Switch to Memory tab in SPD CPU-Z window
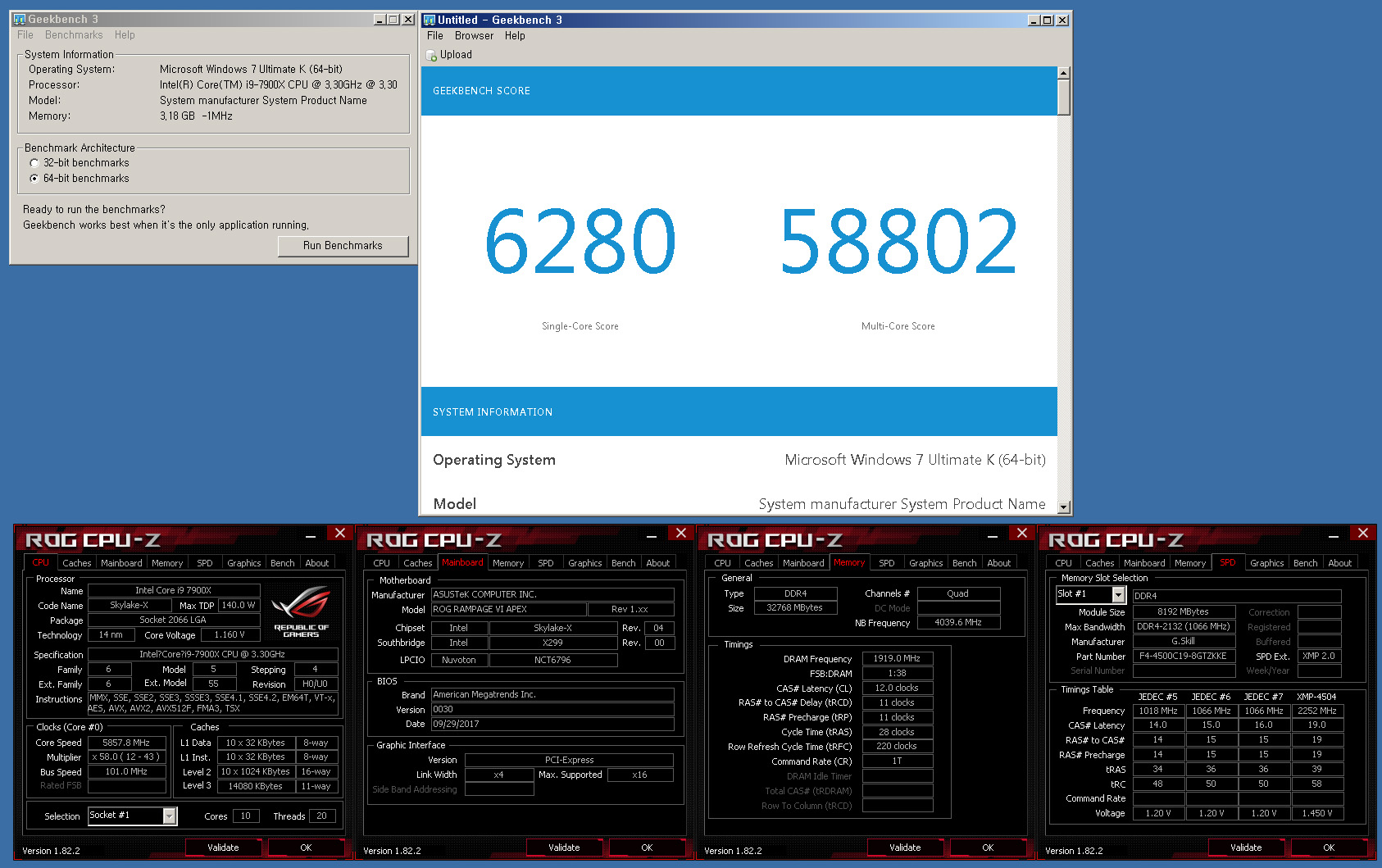1382x868 pixels. pyautogui.click(x=1190, y=563)
